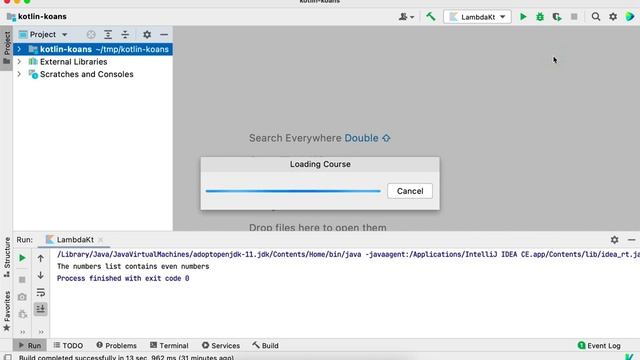Open Run panel settings gear
Viewport: 640px width, 360px height.
pos(614,240)
